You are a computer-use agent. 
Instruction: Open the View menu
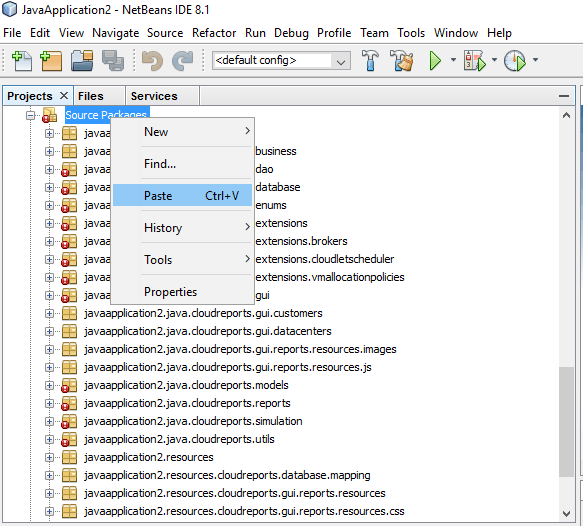71,33
